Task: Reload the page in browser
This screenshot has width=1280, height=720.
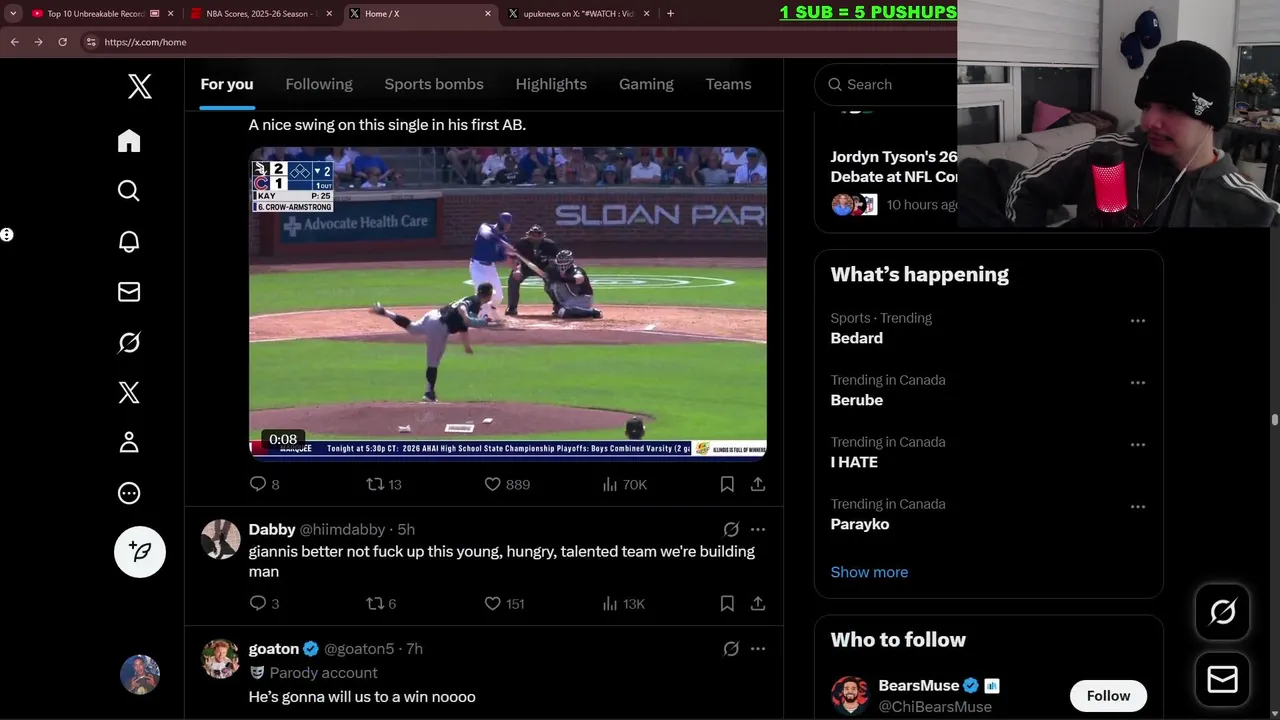Action: [x=62, y=42]
